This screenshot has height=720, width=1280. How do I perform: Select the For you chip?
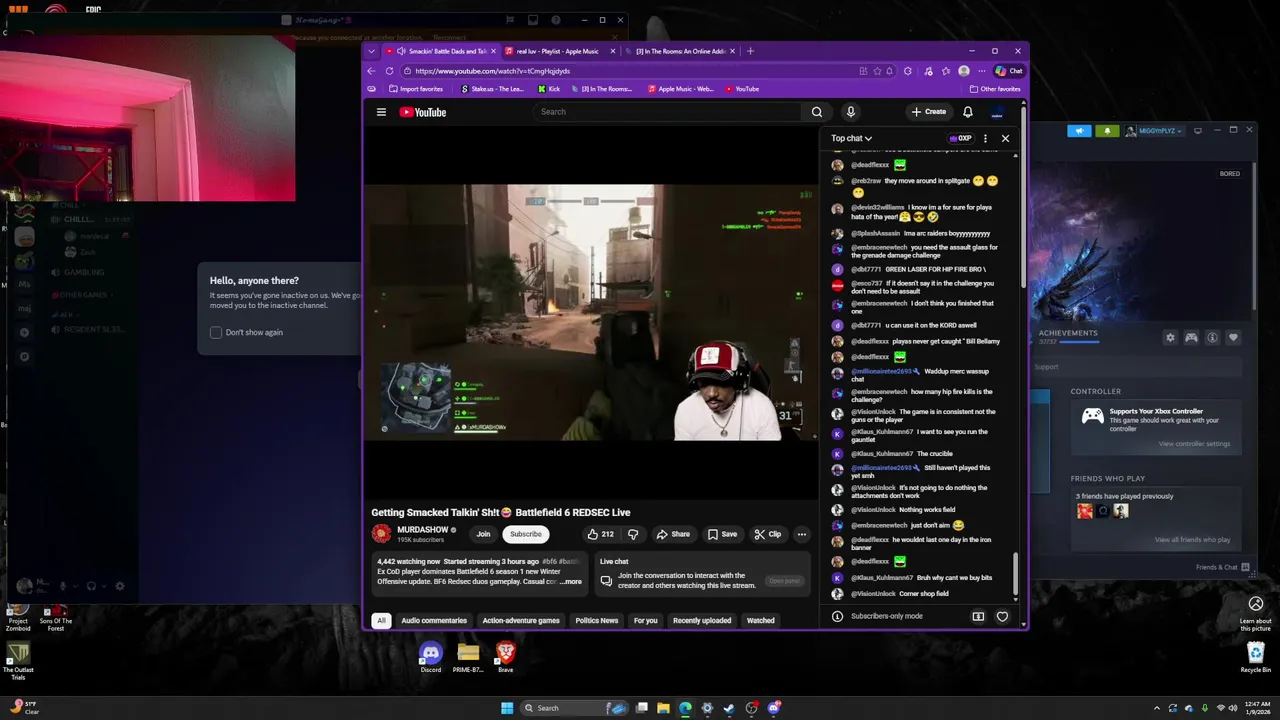click(646, 620)
